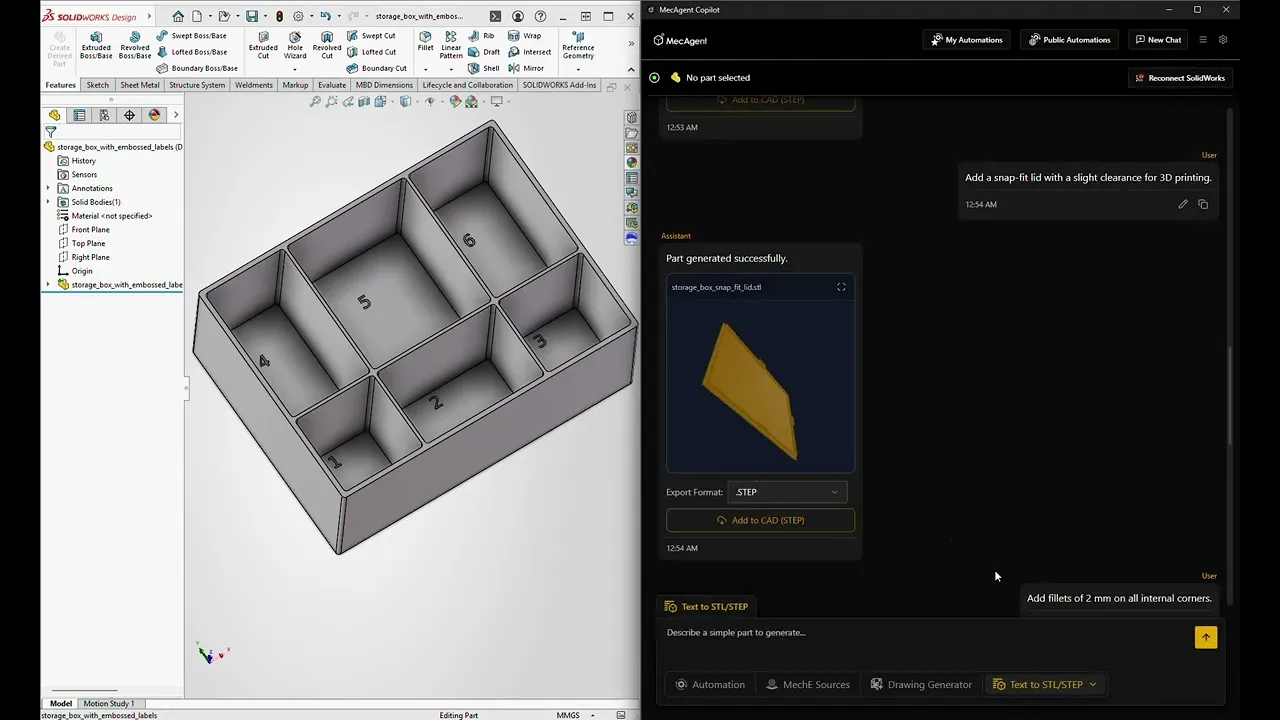Open the Export Format .STEP dropdown
Image resolution: width=1280 pixels, height=720 pixels.
pyautogui.click(x=787, y=492)
